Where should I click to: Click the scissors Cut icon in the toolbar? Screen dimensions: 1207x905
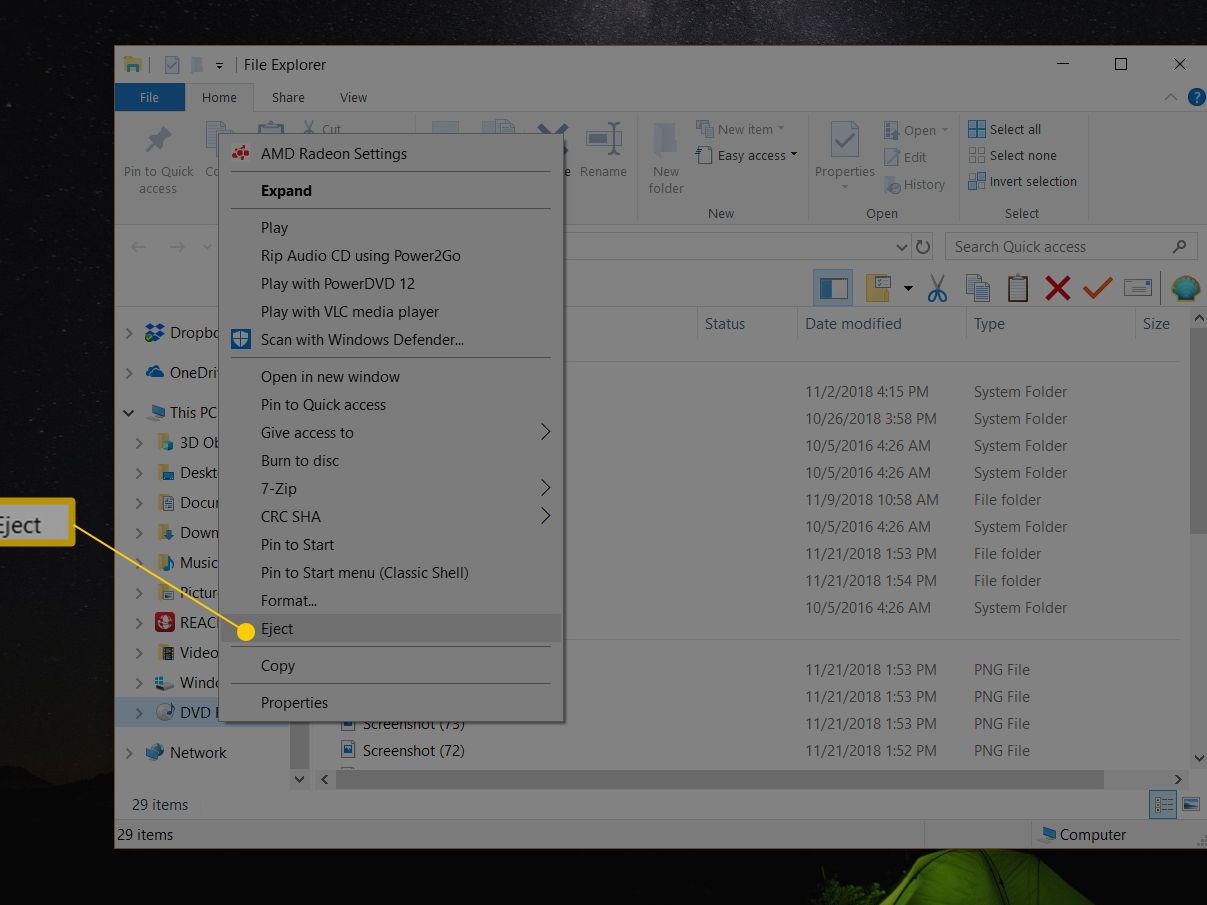pyautogui.click(x=937, y=289)
